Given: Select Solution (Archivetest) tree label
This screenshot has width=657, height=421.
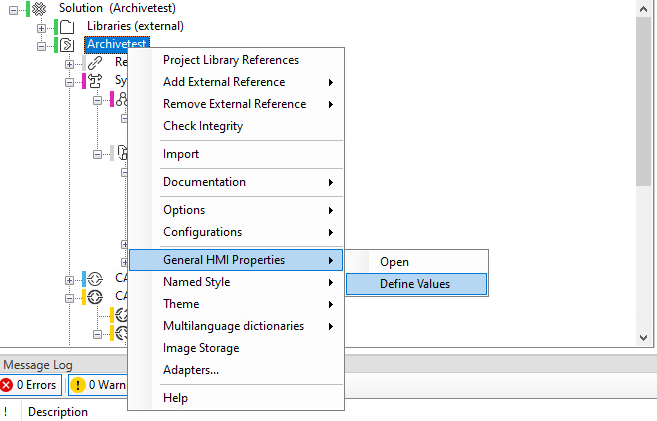Looking at the screenshot, I should pos(117,8).
